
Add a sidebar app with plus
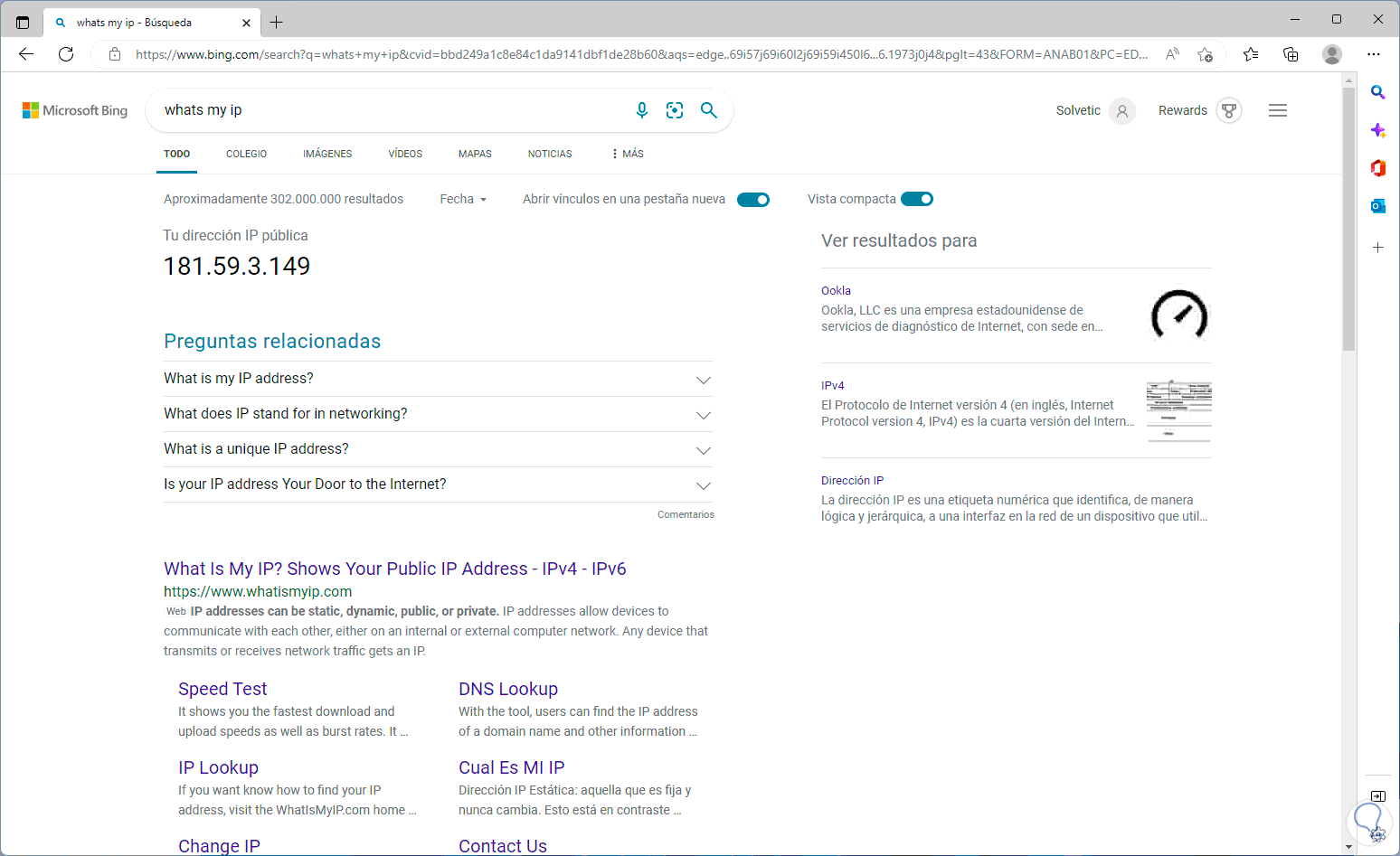point(1377,247)
